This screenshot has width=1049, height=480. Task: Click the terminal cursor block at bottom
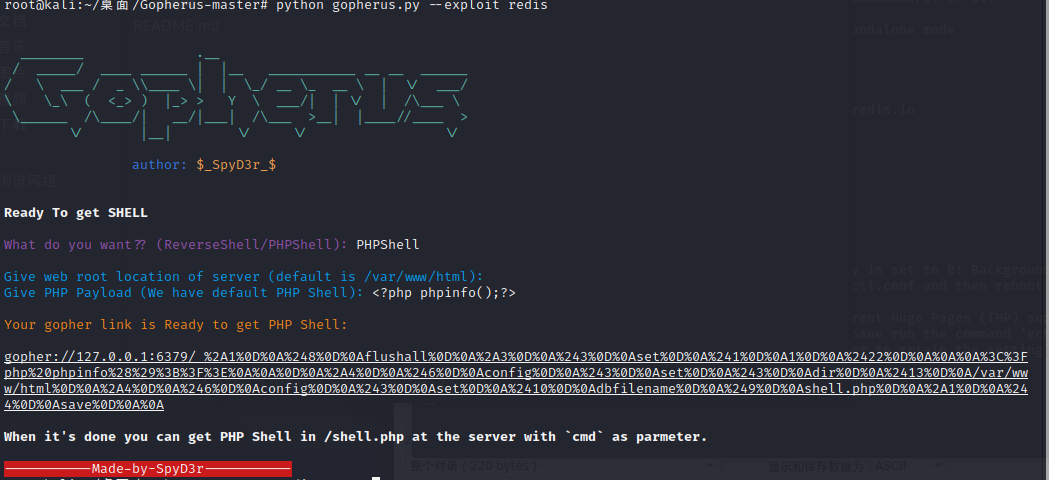coord(376,478)
